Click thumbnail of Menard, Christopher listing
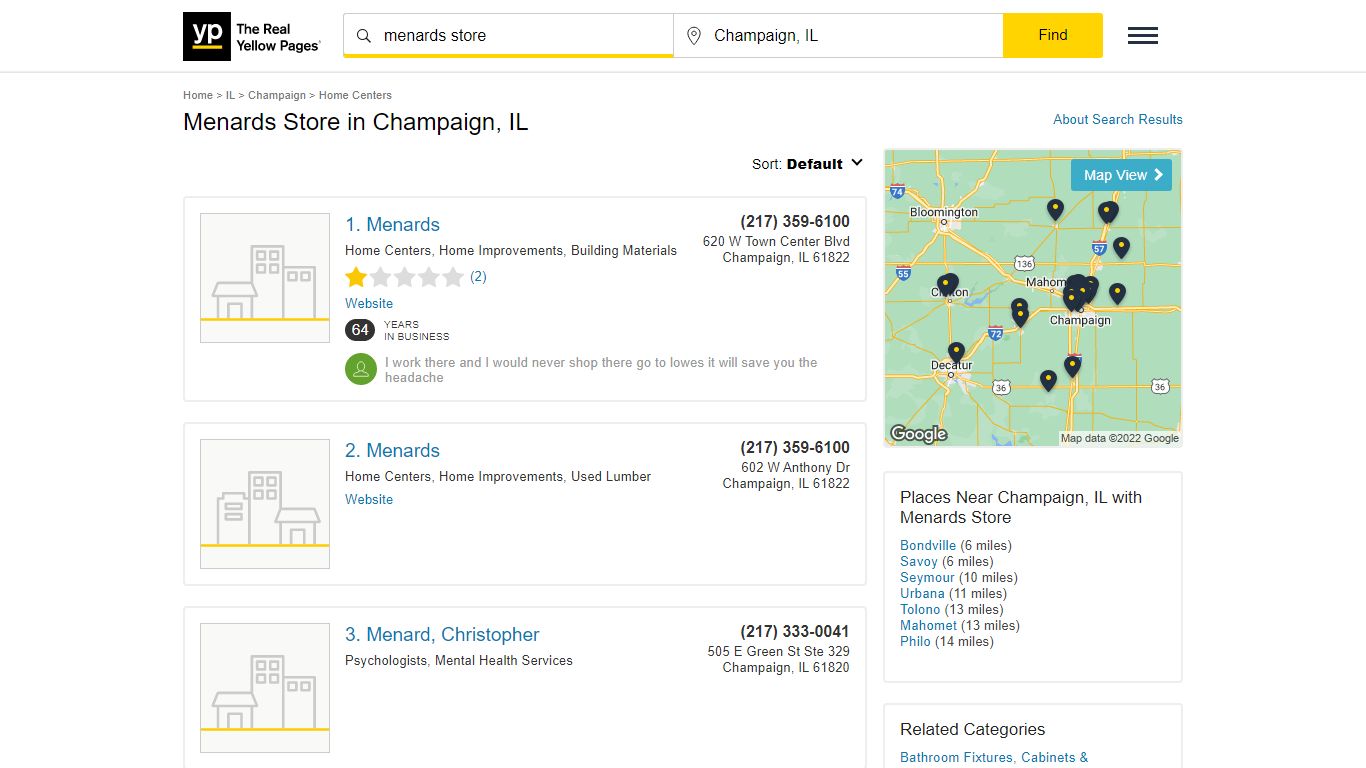The width and height of the screenshot is (1366, 768). [x=265, y=688]
